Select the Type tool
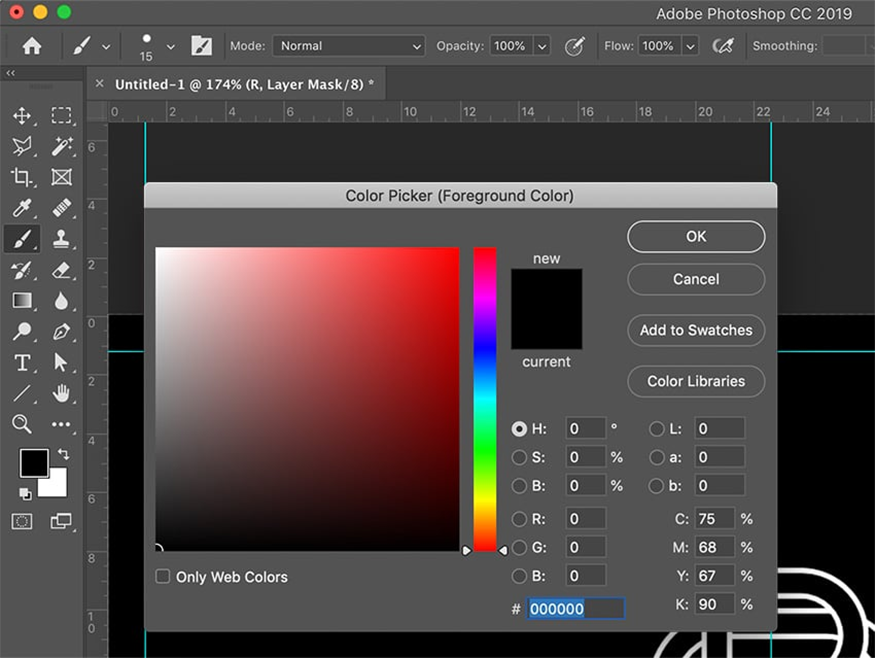Screen dimensions: 875x658 [x=22, y=362]
